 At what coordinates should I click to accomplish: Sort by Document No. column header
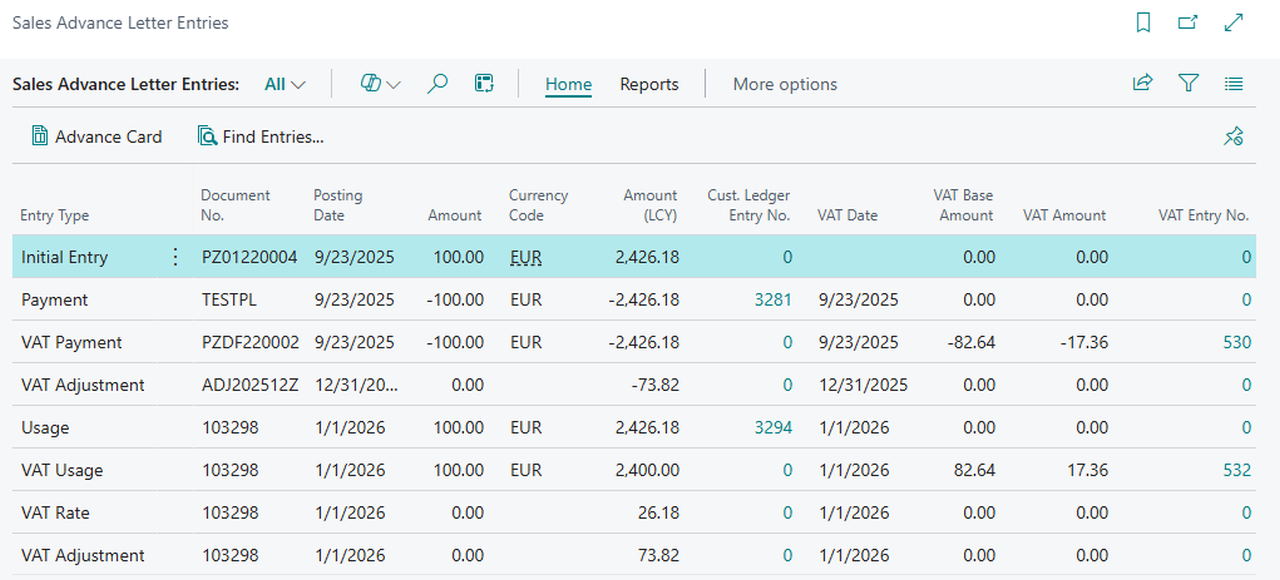(236, 205)
